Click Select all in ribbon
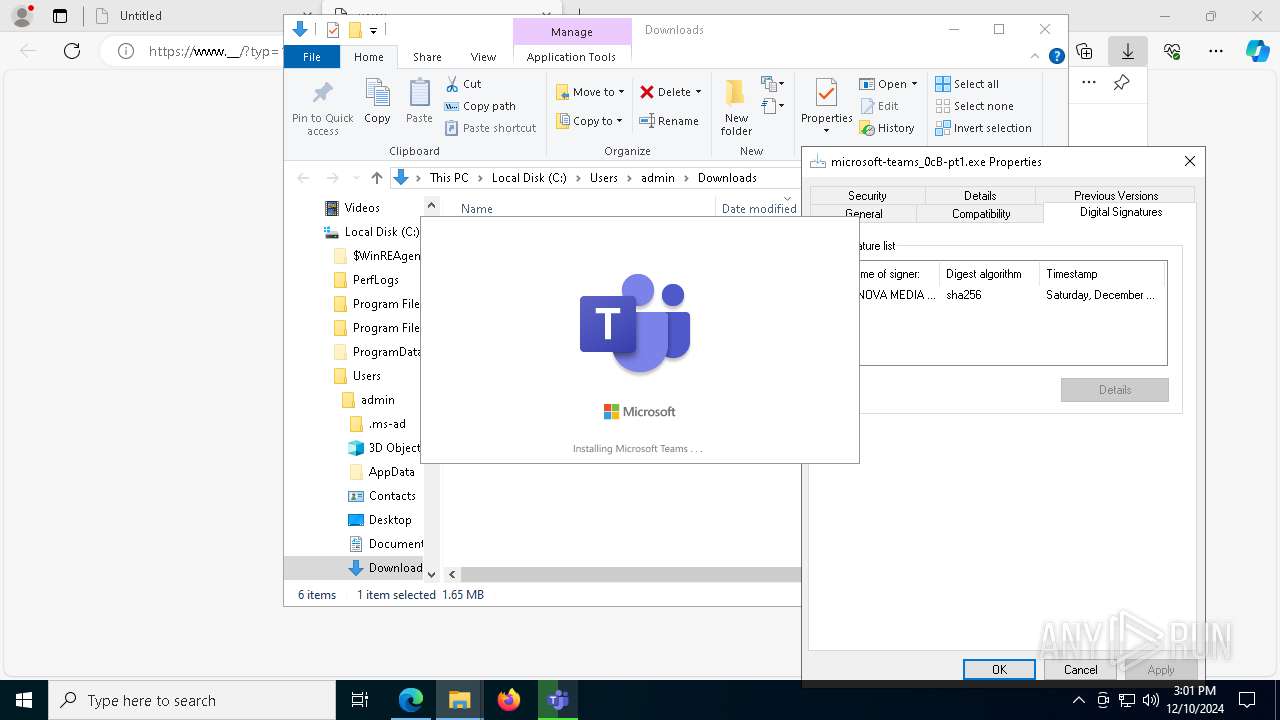The width and height of the screenshot is (1280, 720). click(966, 84)
